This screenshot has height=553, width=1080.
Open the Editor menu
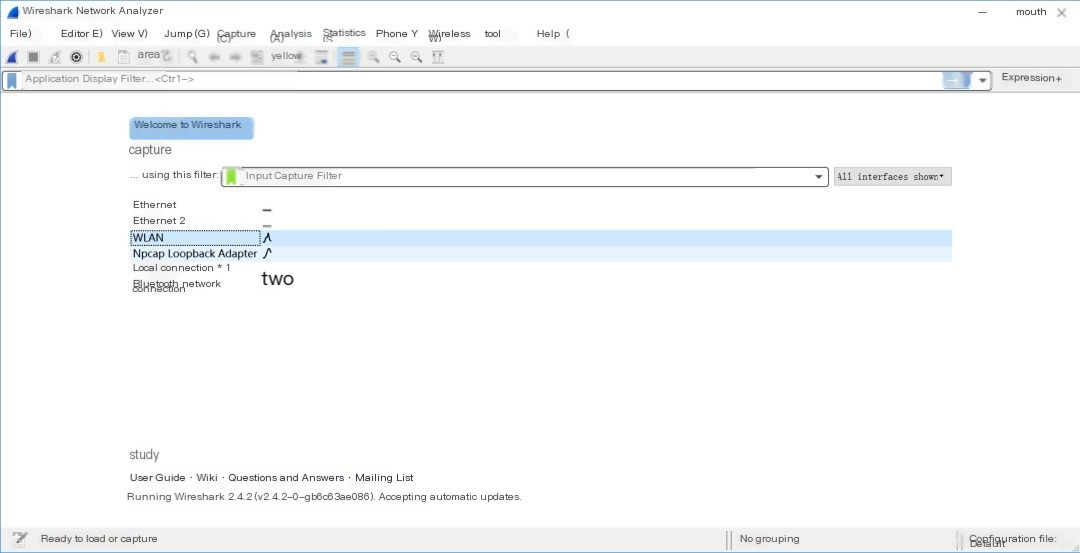point(81,33)
